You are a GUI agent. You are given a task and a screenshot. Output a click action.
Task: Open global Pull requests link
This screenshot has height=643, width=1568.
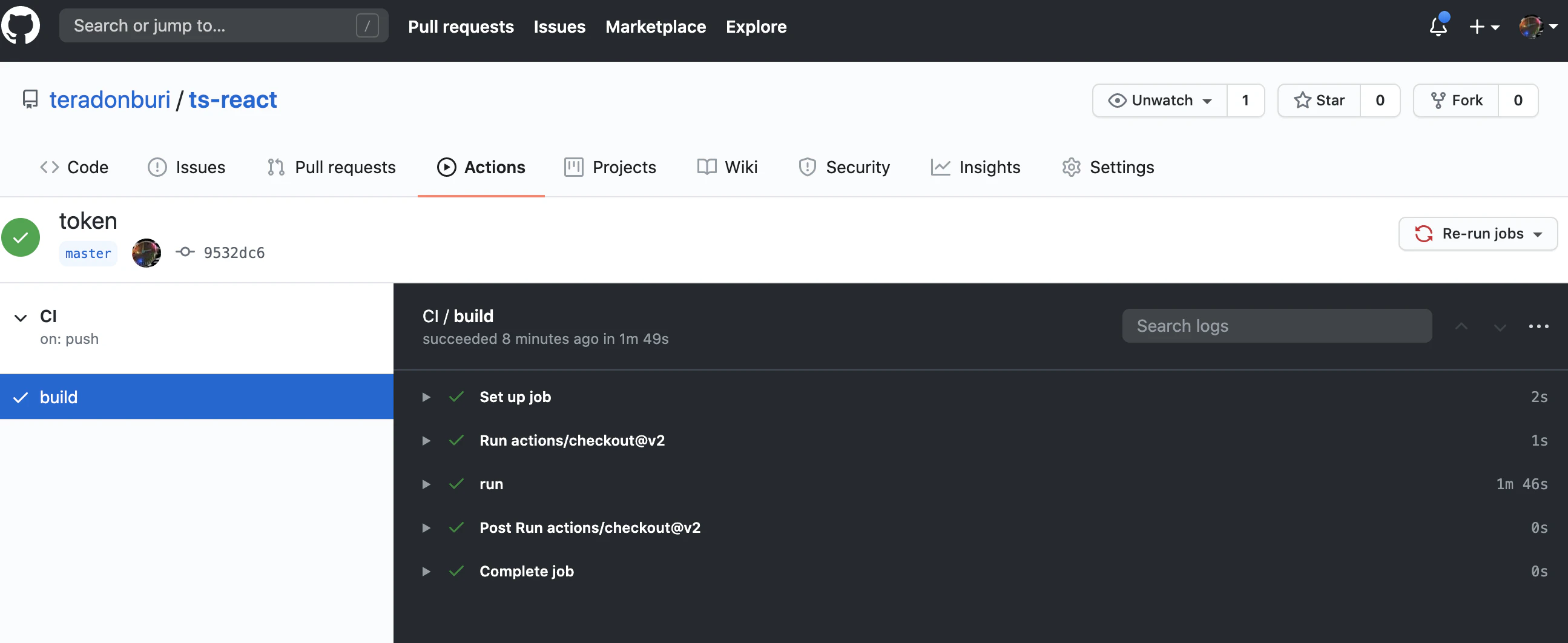[461, 27]
